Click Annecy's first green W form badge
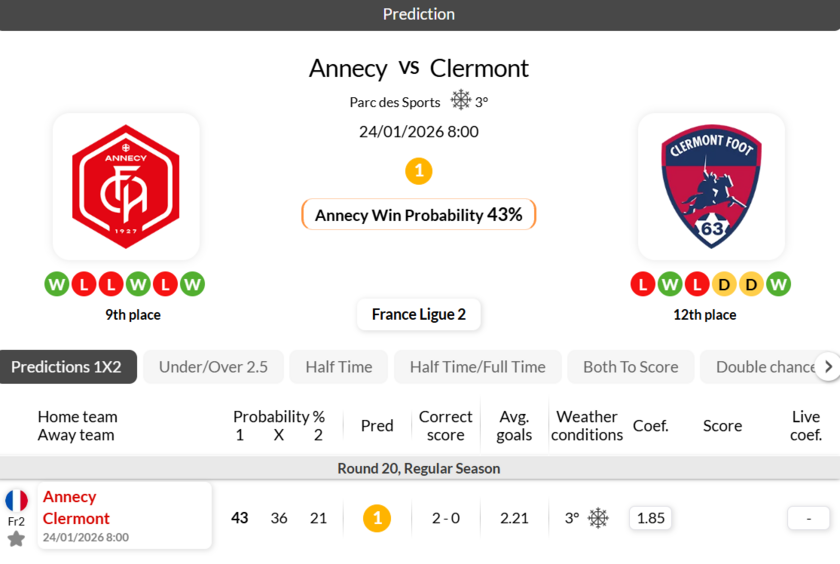 point(57,284)
